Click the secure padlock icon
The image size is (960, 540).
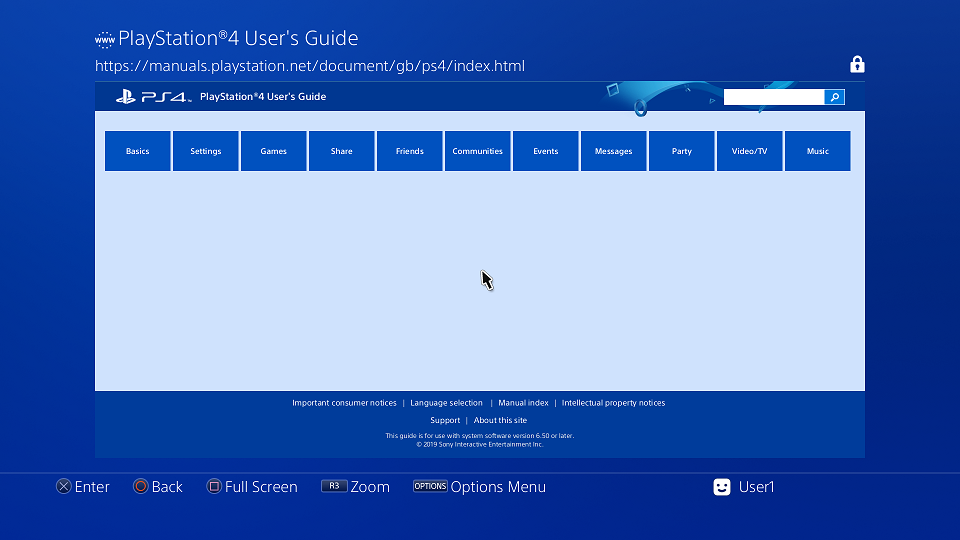857,64
